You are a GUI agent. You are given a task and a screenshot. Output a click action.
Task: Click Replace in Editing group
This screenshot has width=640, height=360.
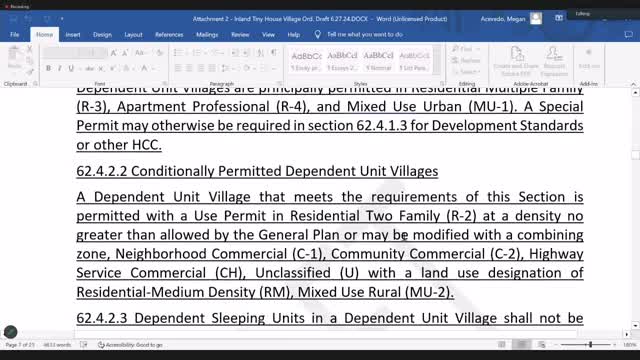tap(466, 60)
